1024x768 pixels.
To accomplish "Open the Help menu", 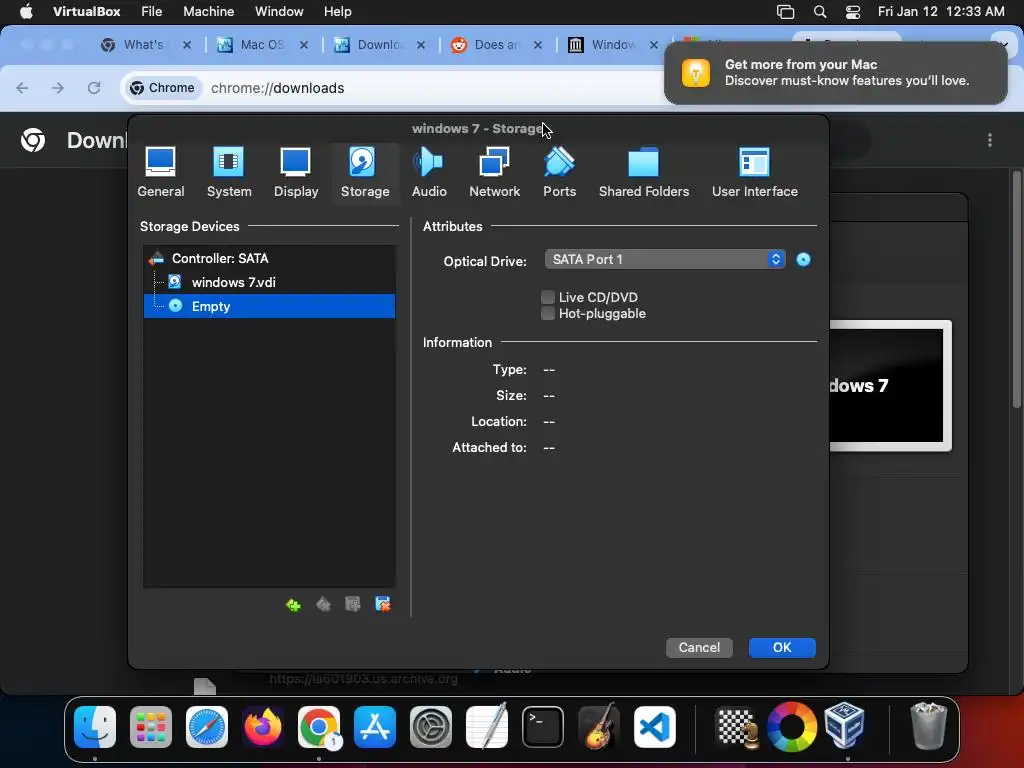I will coord(338,12).
